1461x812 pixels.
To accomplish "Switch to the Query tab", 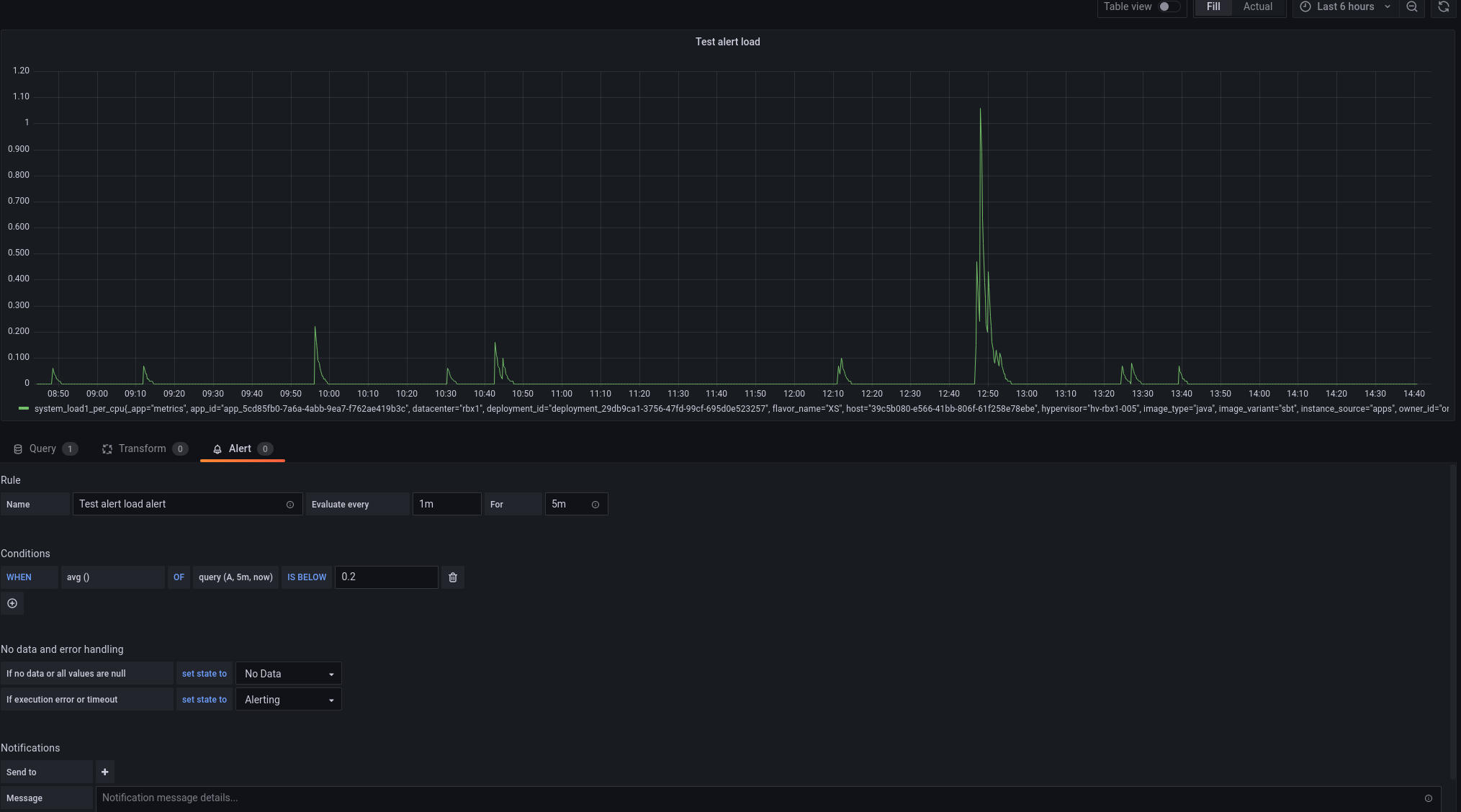I will point(45,448).
